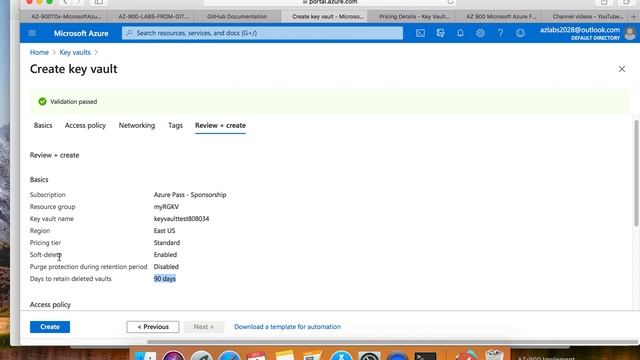
Task: Click the Key vaults breadcrumb link
Action: click(x=75, y=52)
